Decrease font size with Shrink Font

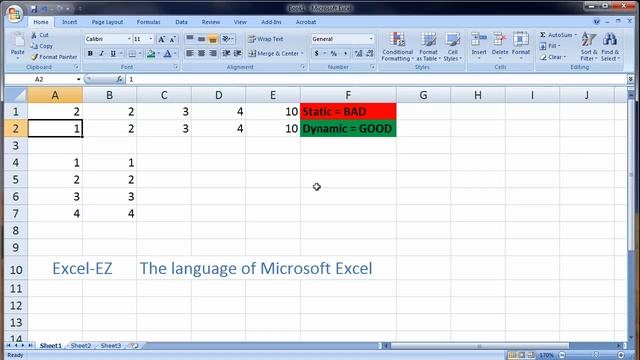point(173,39)
